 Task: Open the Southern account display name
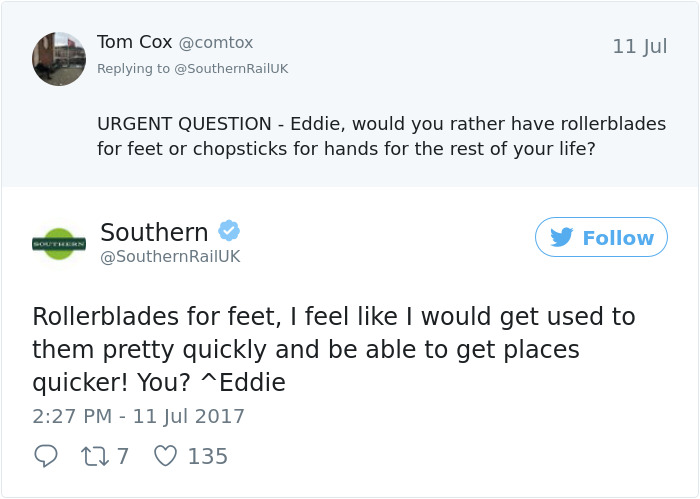pos(154,232)
